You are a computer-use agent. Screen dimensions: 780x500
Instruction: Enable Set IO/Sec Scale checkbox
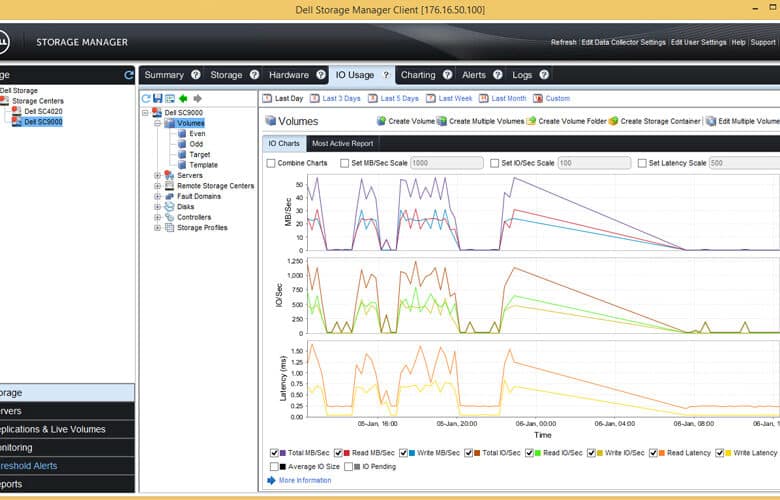(494, 163)
